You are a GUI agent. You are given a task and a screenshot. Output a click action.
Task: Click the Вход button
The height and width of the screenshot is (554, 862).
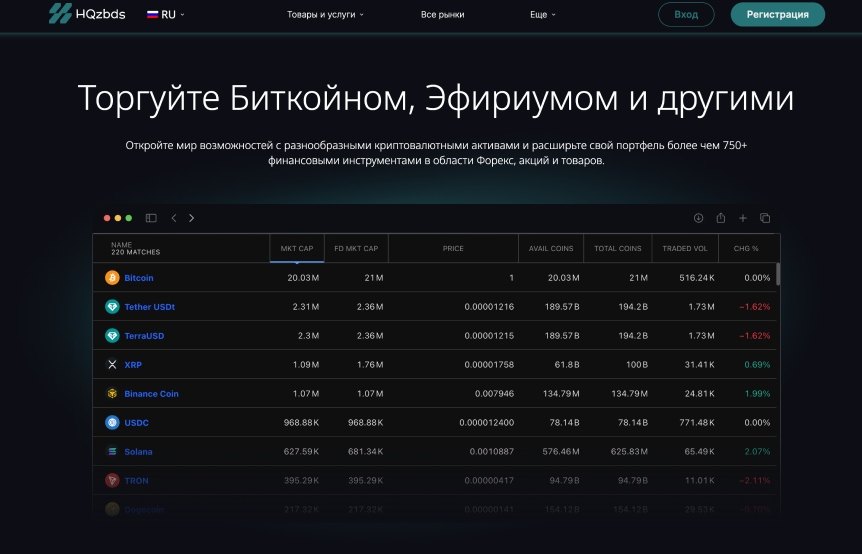(686, 14)
